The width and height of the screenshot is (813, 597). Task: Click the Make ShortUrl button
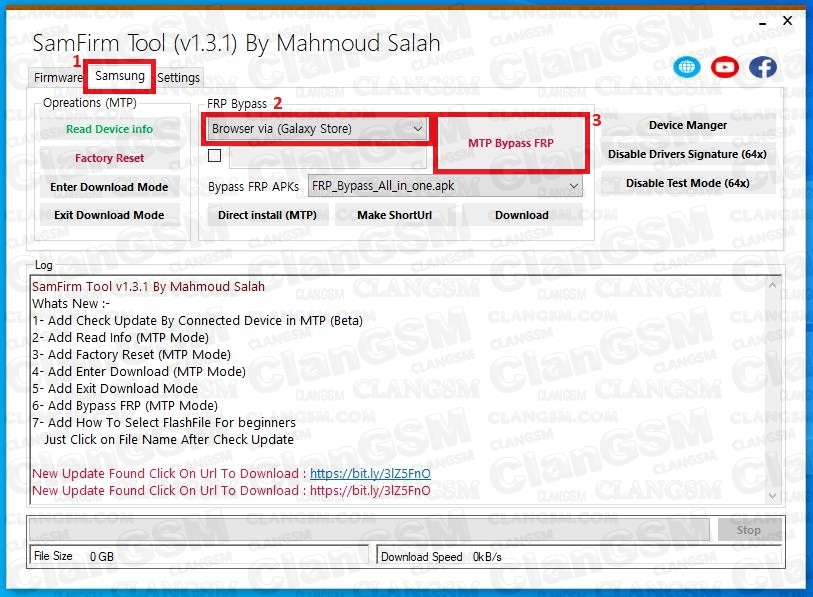(x=395, y=215)
